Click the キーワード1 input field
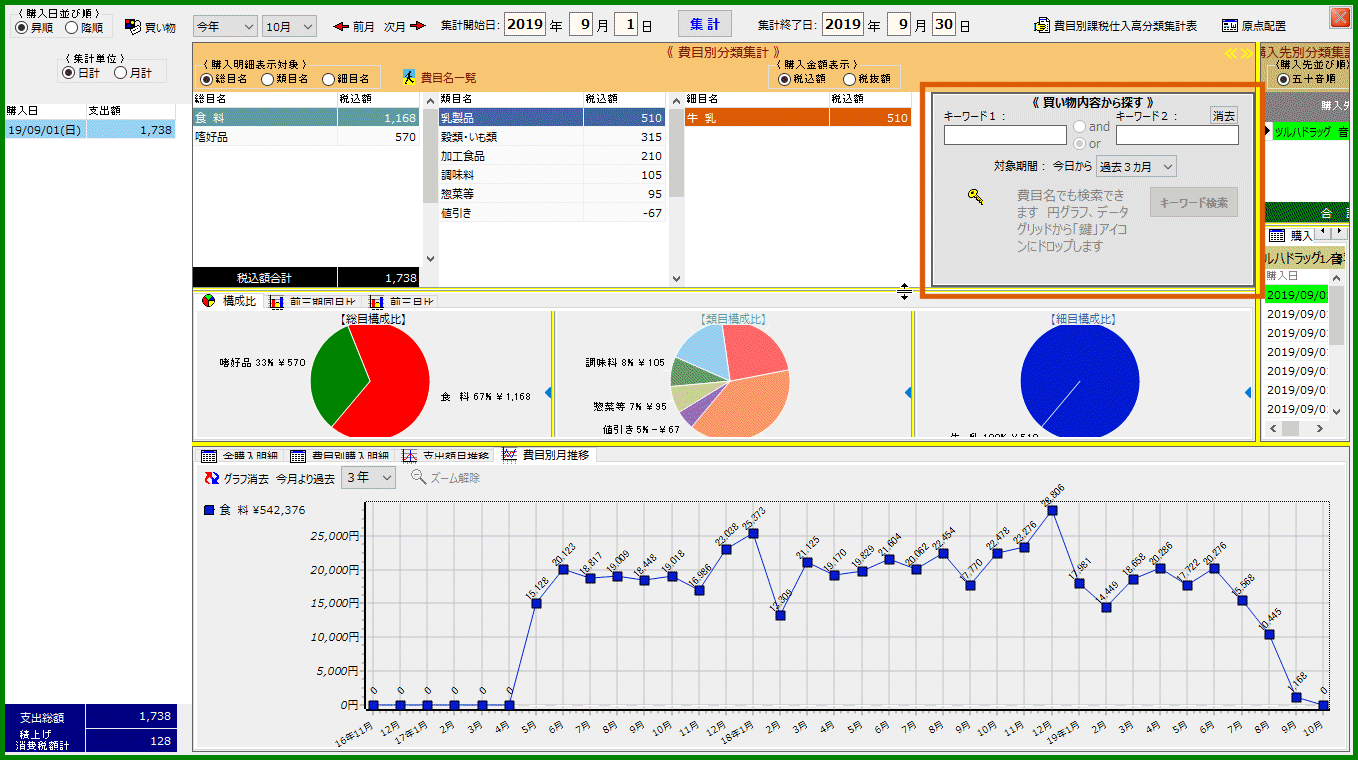1358x760 pixels. click(1005, 135)
